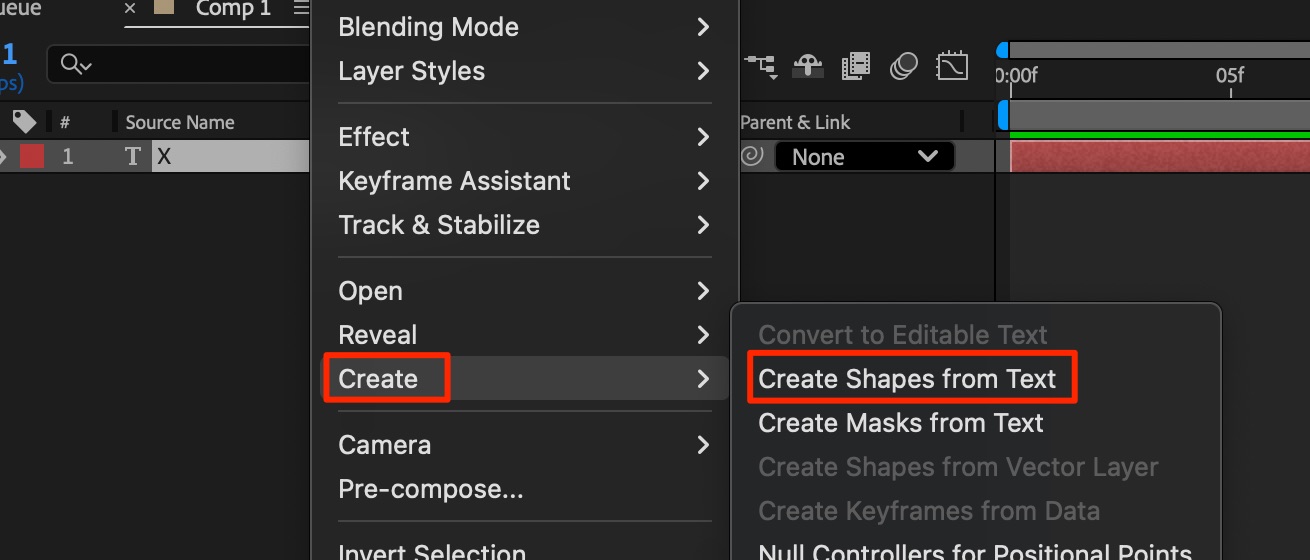Click the composition mini-flowchart icon
The image size is (1310, 560).
(x=761, y=67)
